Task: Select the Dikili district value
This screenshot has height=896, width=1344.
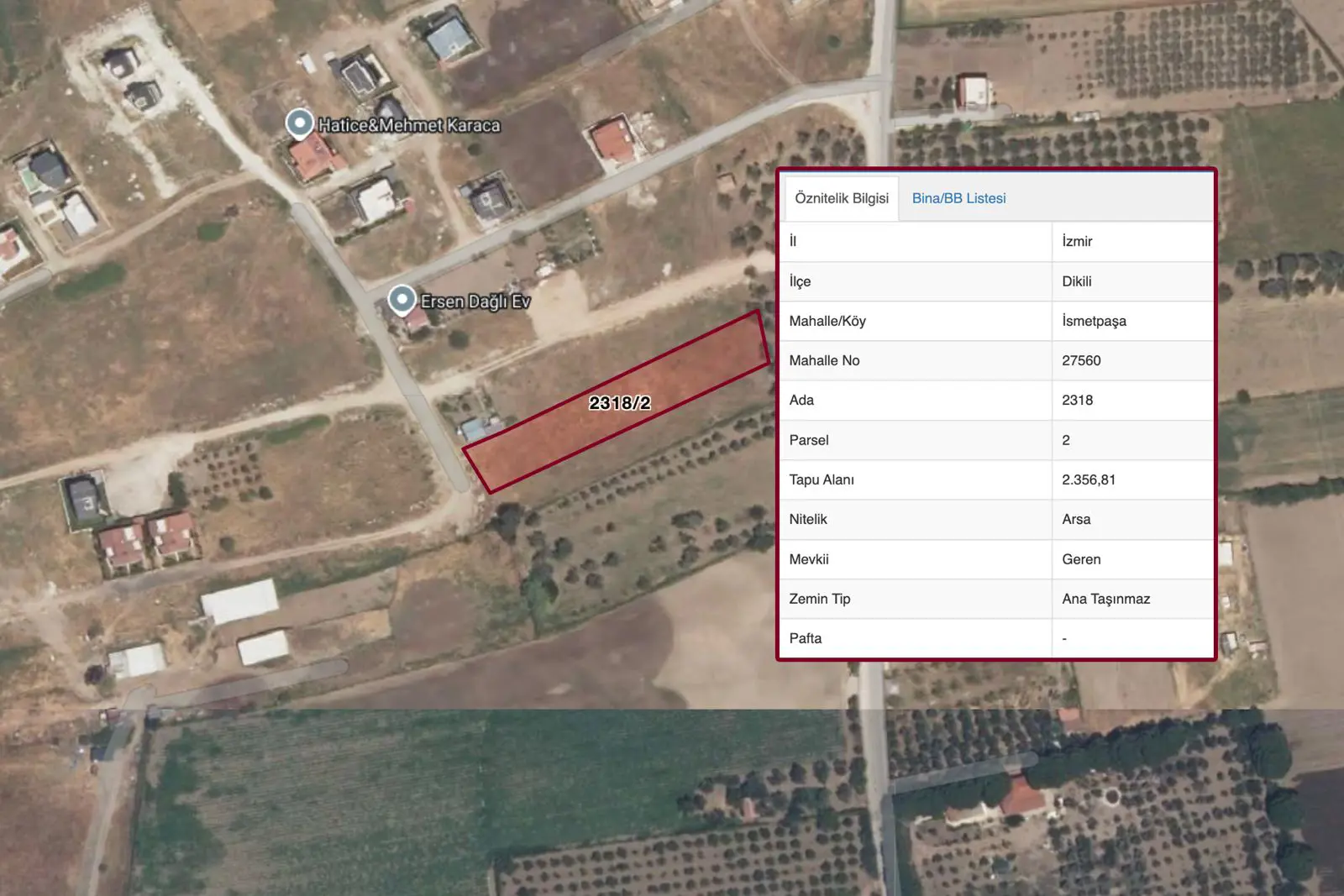Action: [1076, 281]
